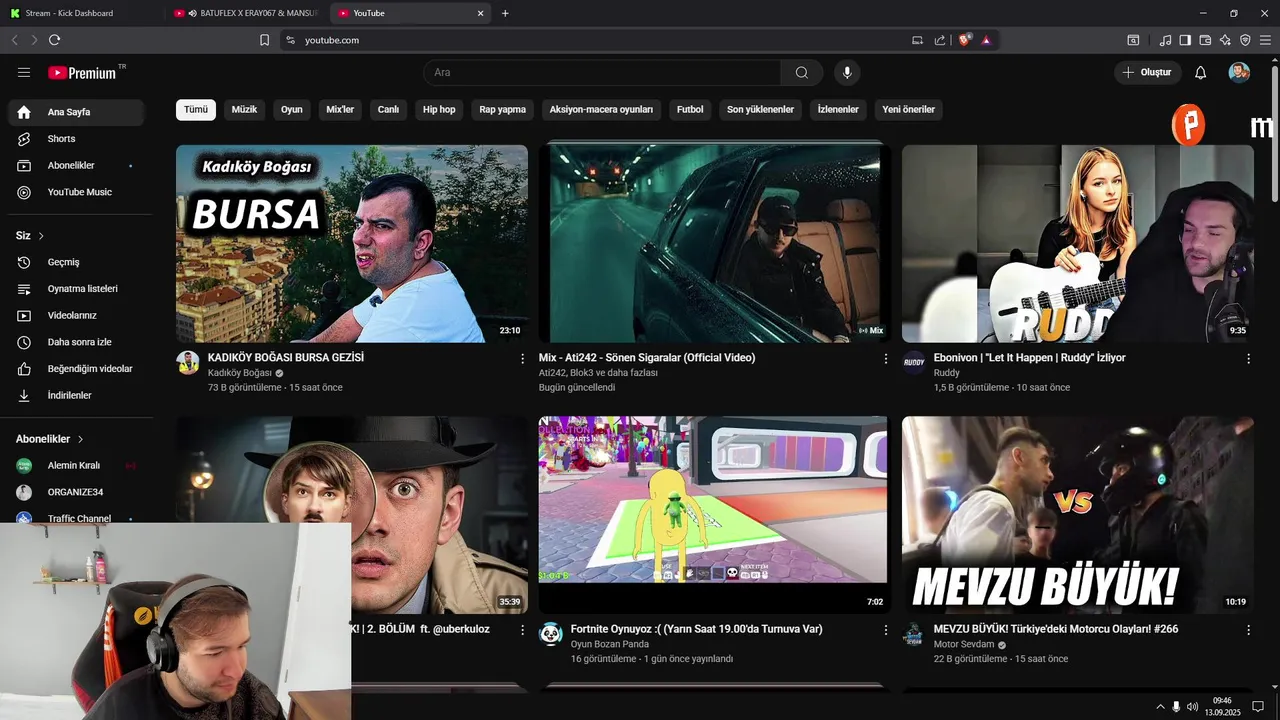Viewport: 1280px width, 720px height.
Task: Toggle the browser sidebar panel icon
Action: pyautogui.click(x=1185, y=40)
